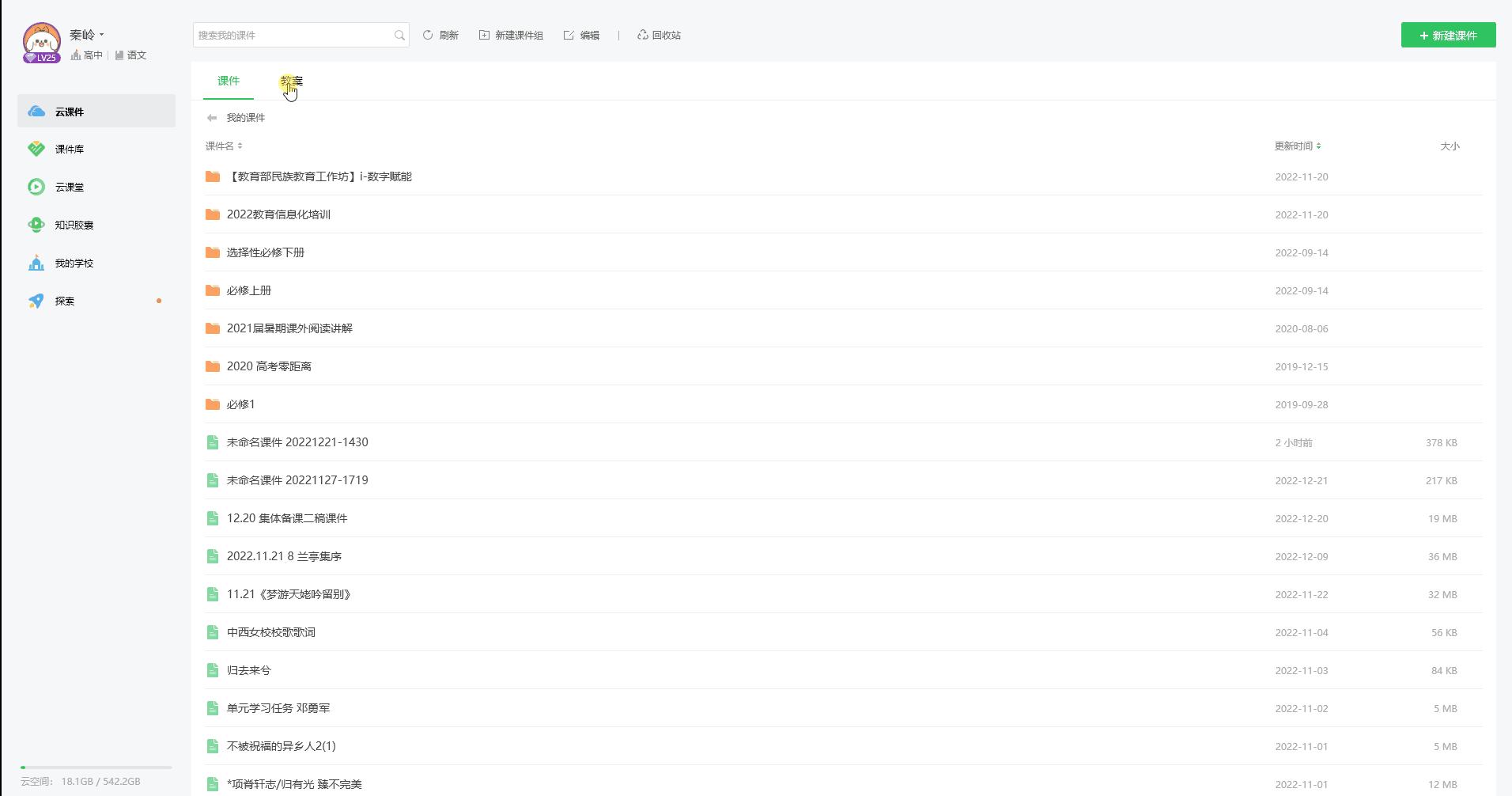Switch to the 教案 tab

click(292, 81)
